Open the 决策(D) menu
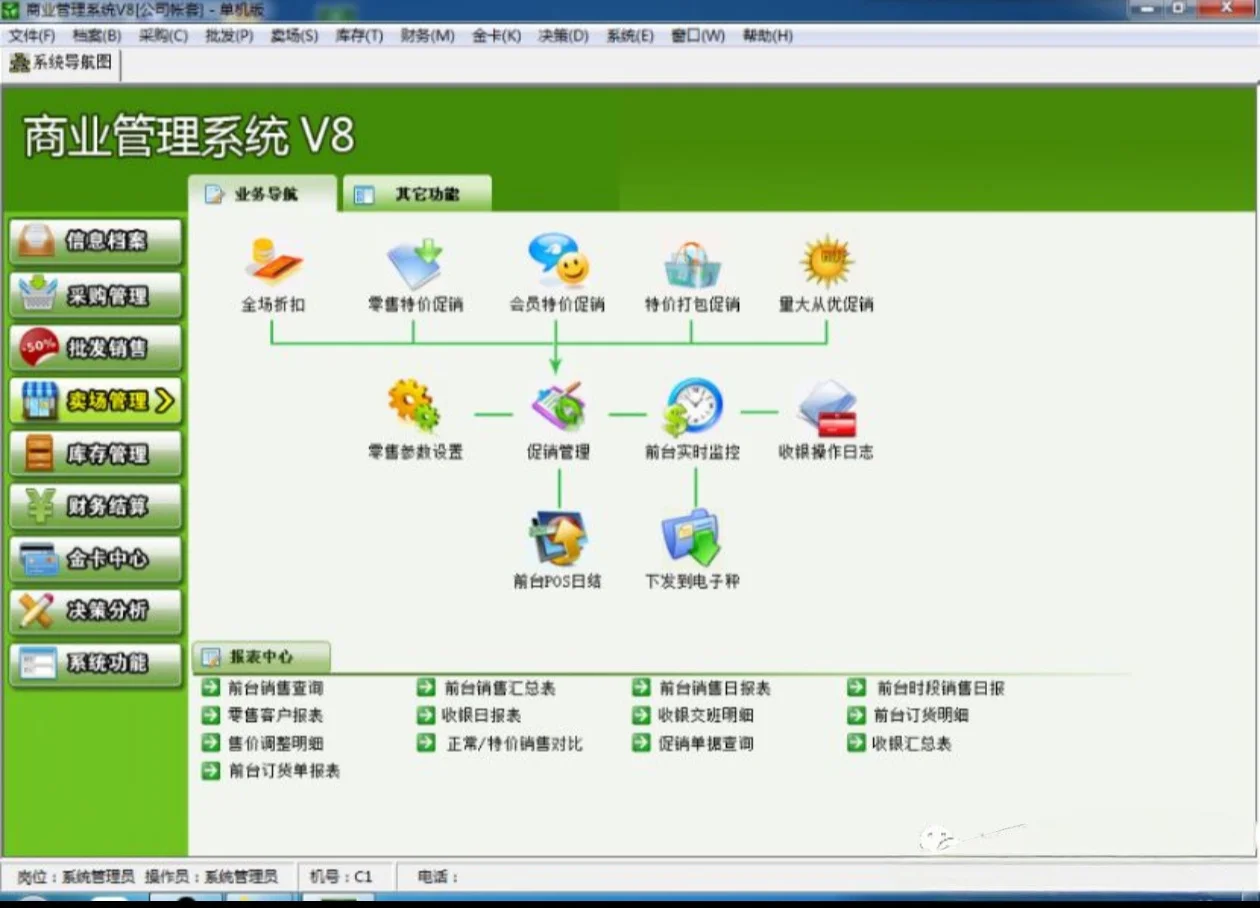Screen dimensions: 1260x908 [563, 36]
